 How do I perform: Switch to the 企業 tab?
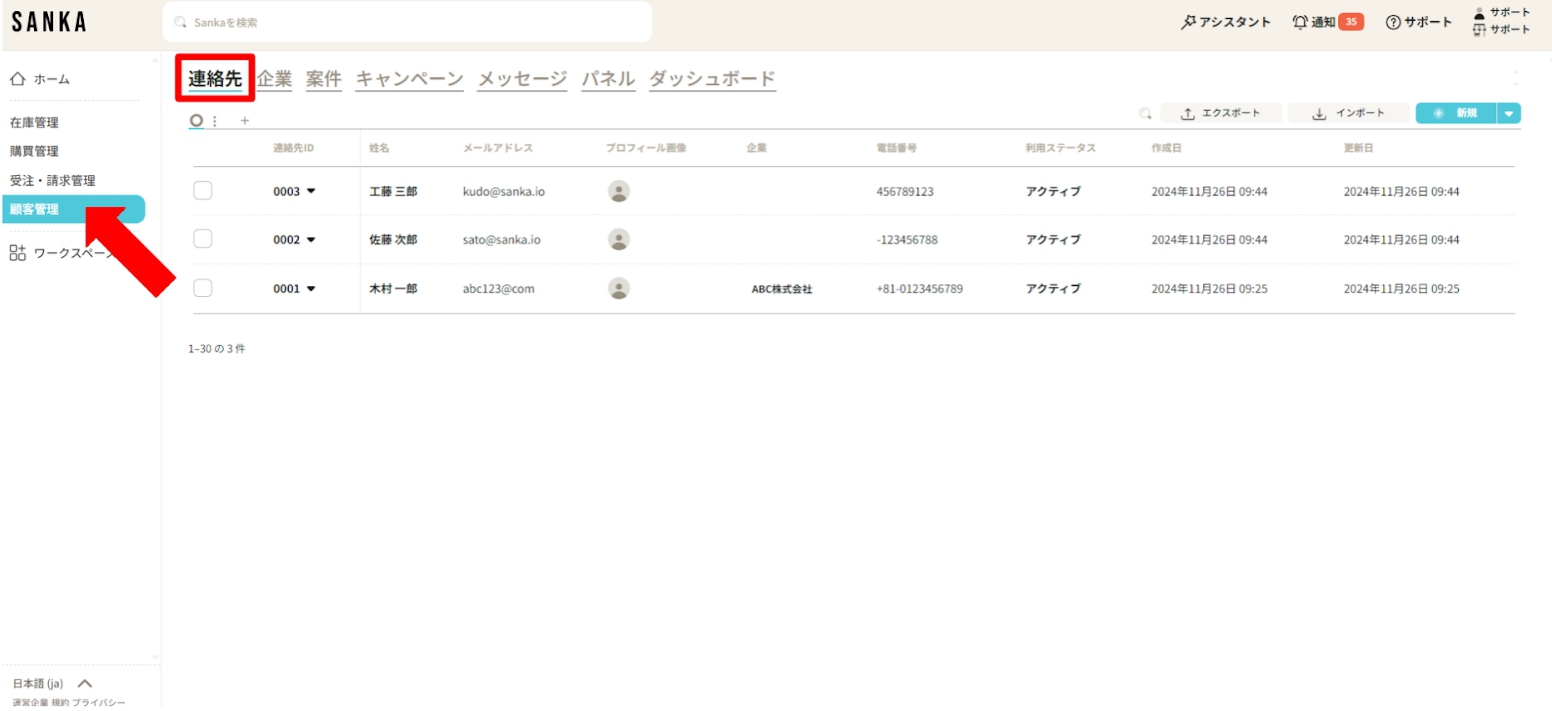tap(274, 79)
